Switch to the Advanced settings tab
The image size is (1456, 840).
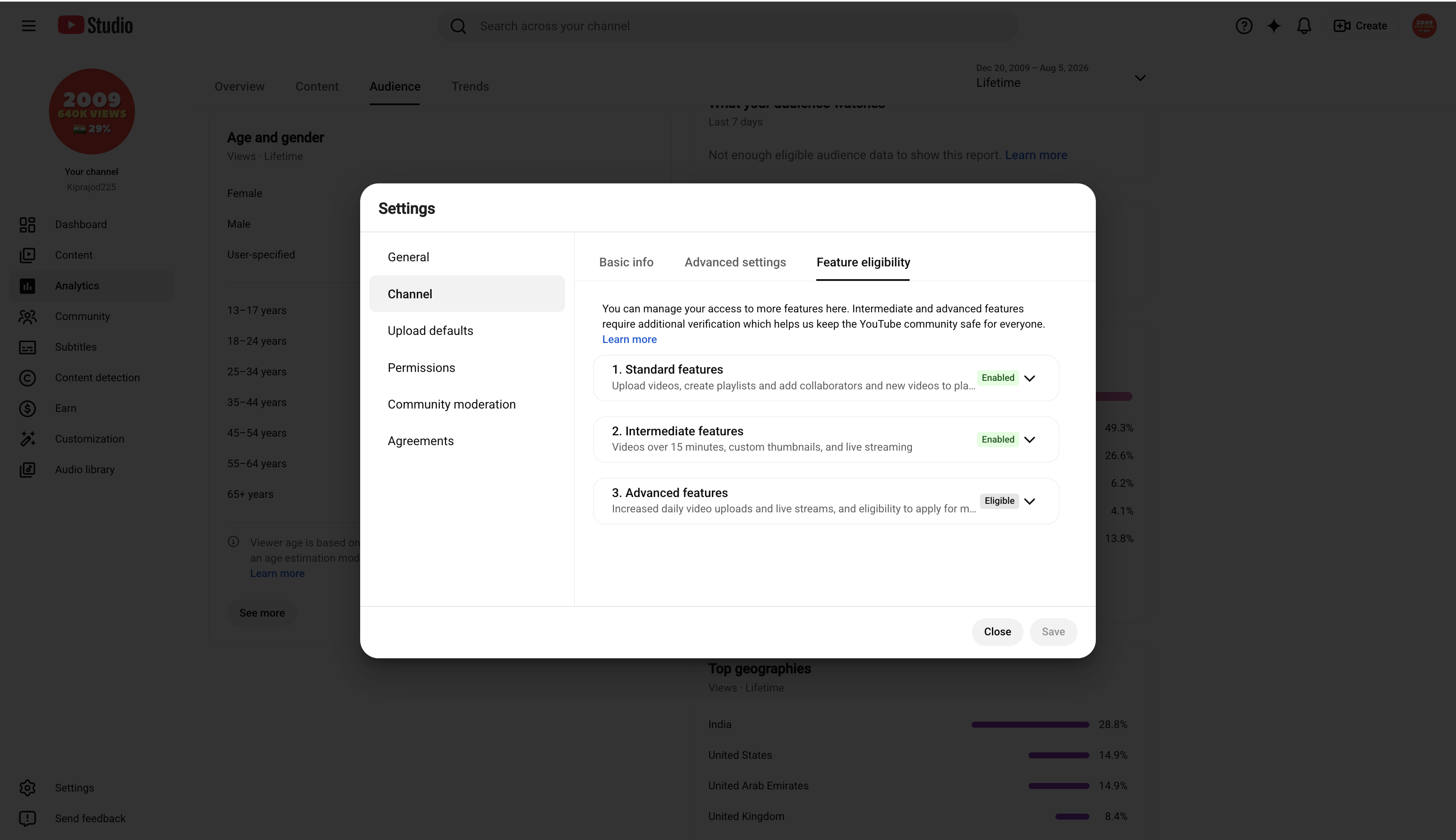point(735,263)
